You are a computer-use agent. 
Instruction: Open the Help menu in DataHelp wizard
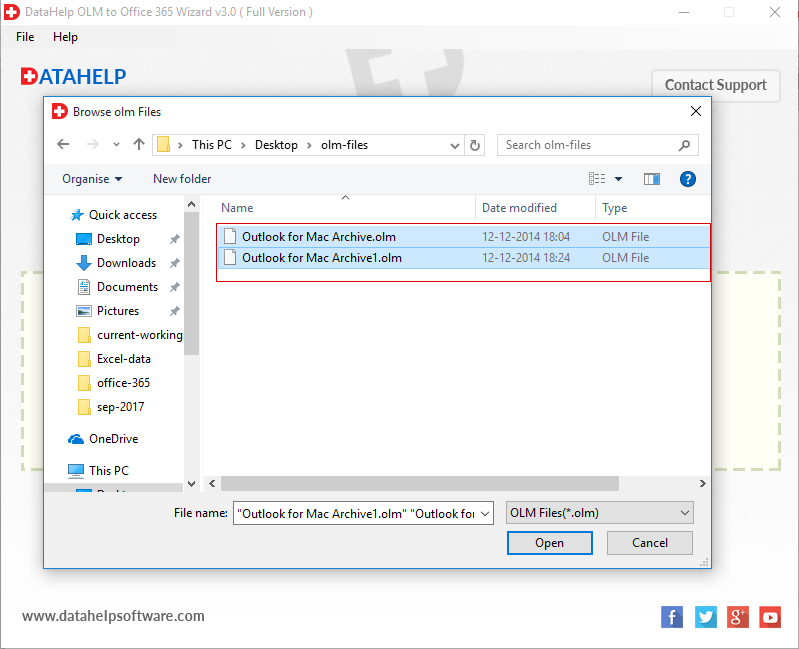click(65, 37)
